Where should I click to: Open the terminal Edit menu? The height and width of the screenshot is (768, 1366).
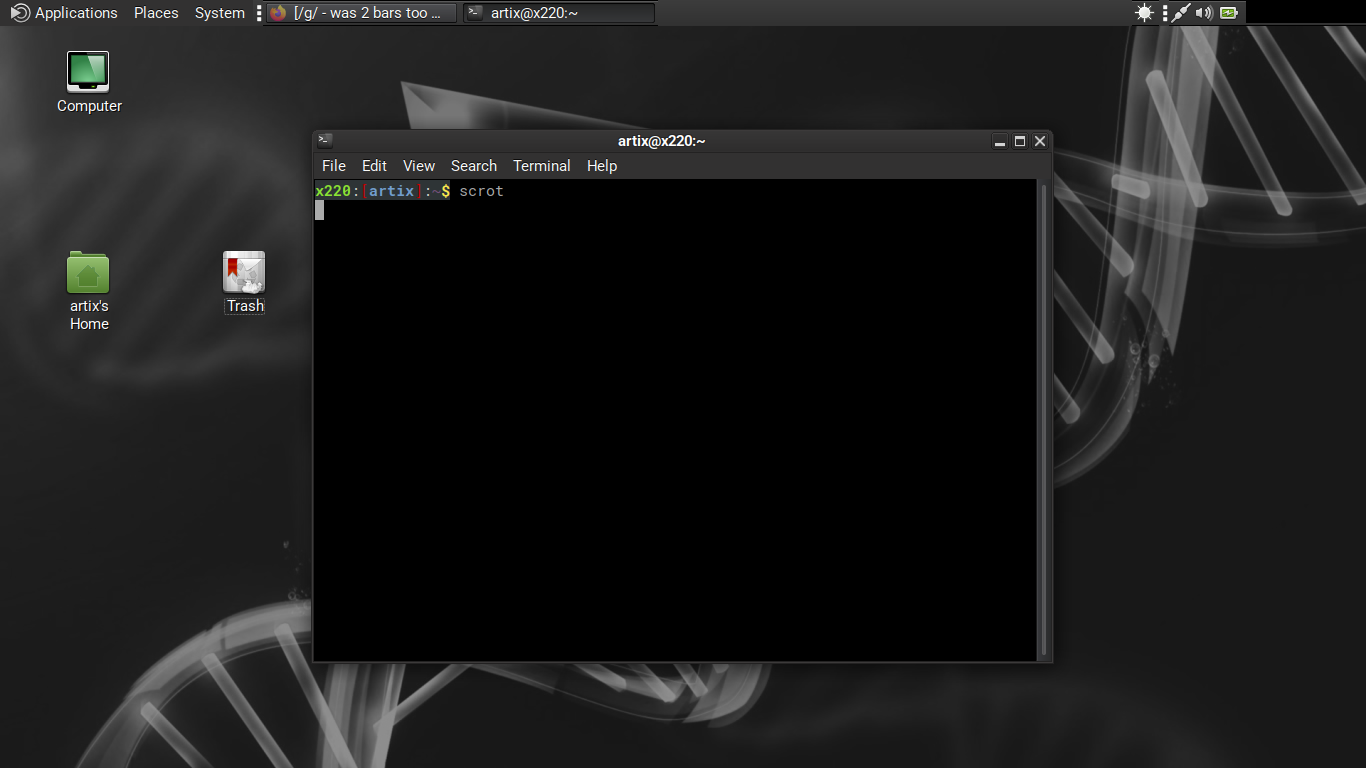click(x=374, y=166)
